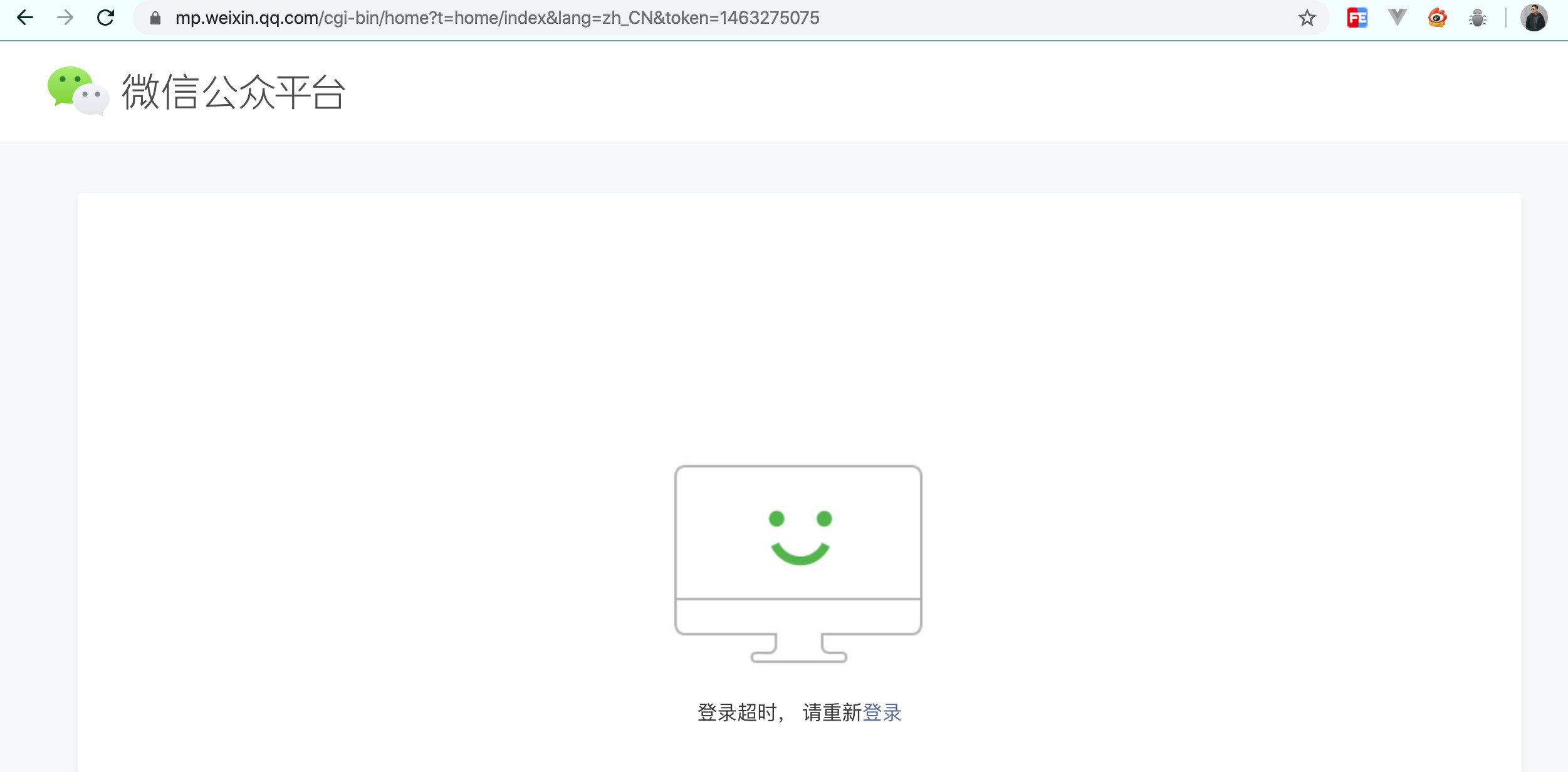Click the 微信公众平台 header title
The height and width of the screenshot is (772, 1568).
coord(233,92)
